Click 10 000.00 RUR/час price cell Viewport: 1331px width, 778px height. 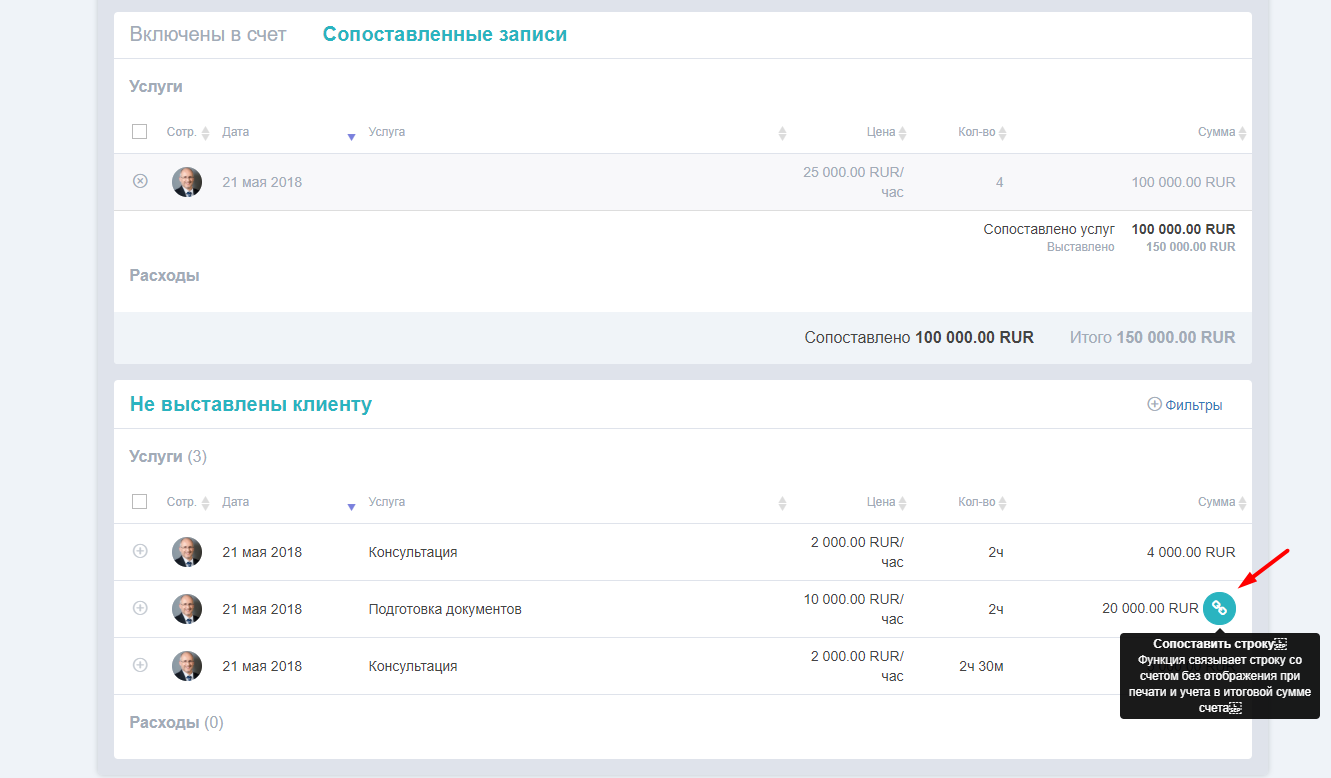point(853,609)
